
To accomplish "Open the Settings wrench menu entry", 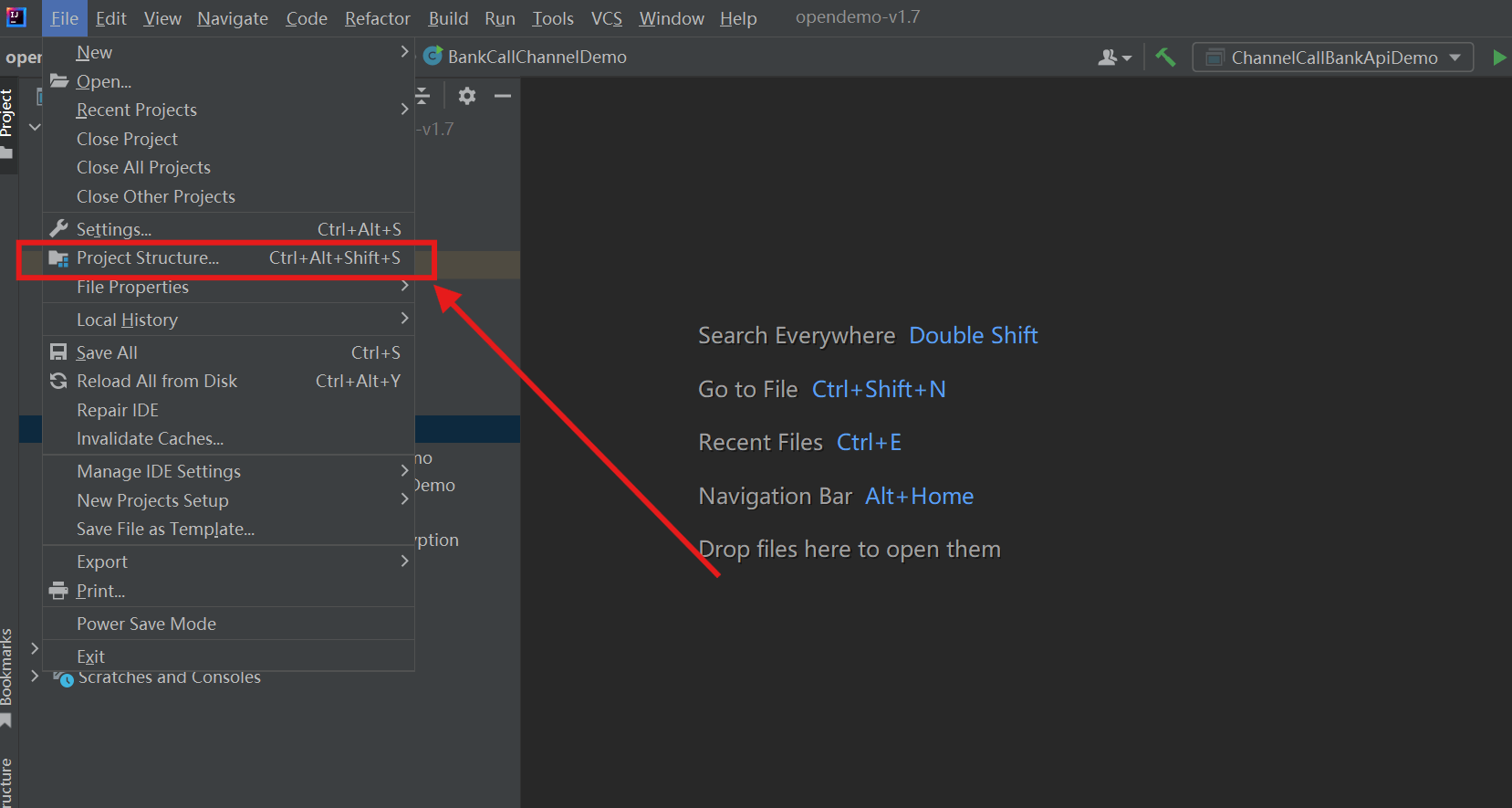I will coord(228,229).
